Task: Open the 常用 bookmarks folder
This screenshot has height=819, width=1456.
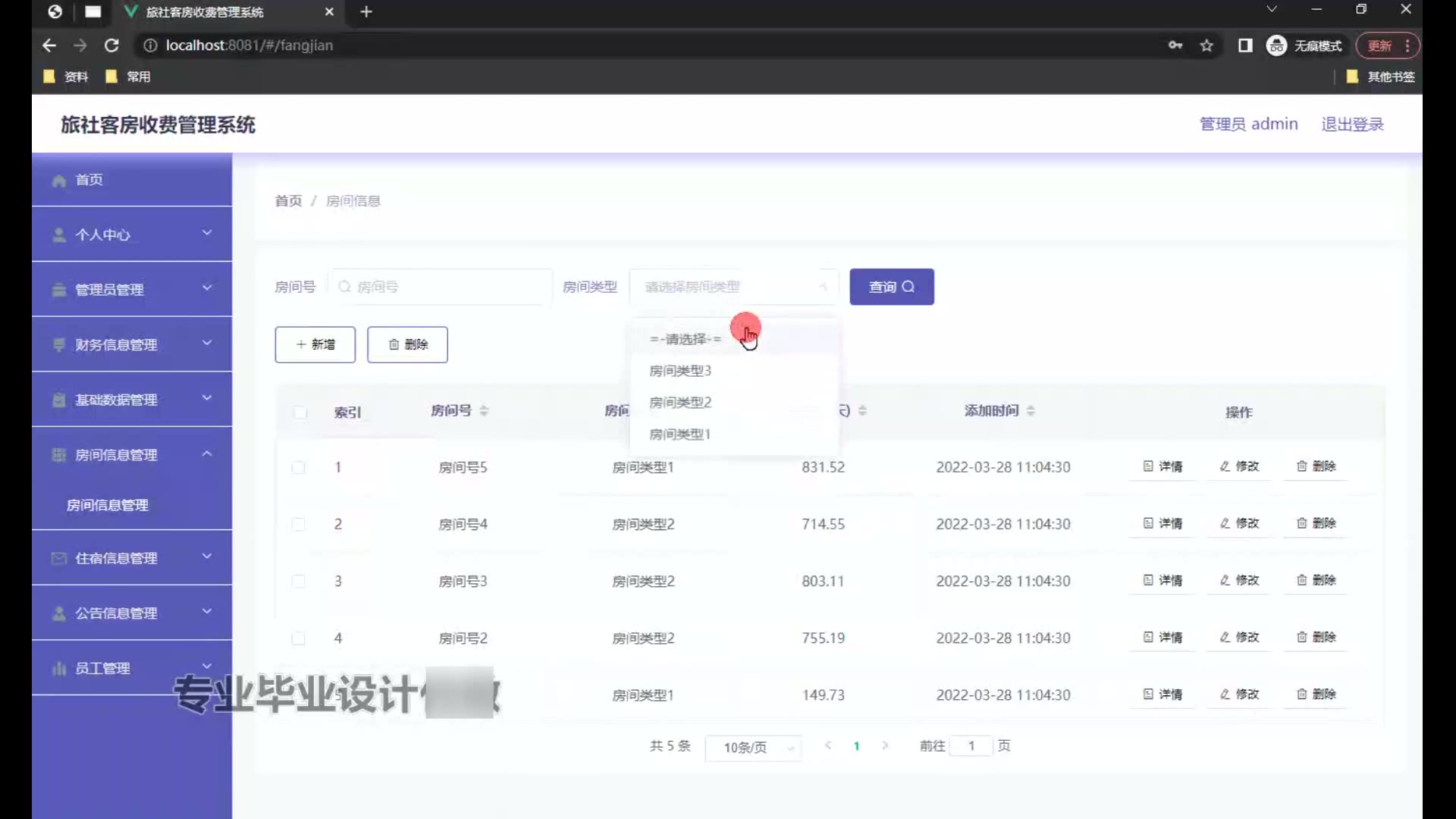Action: [128, 77]
